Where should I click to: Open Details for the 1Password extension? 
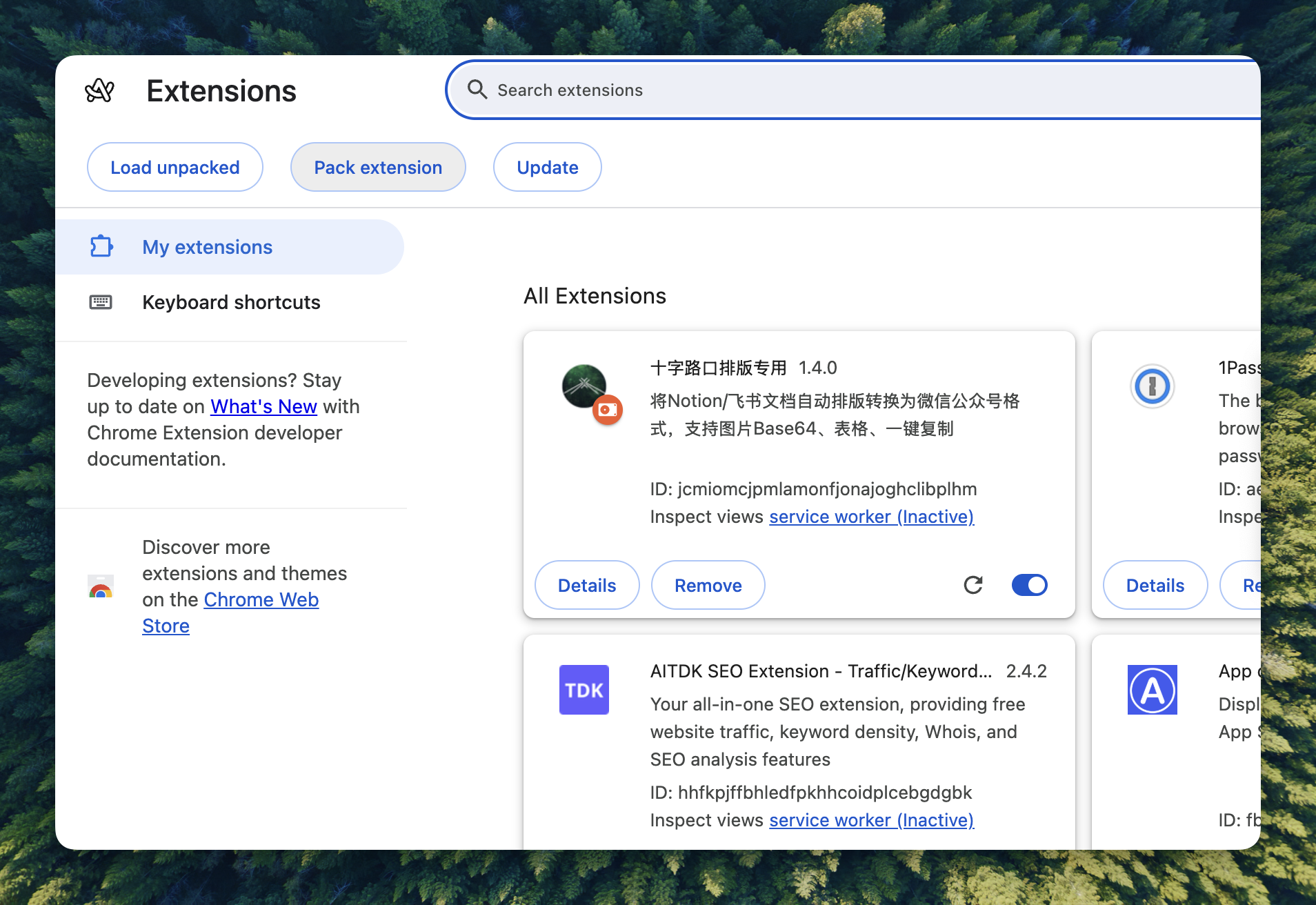(1155, 585)
